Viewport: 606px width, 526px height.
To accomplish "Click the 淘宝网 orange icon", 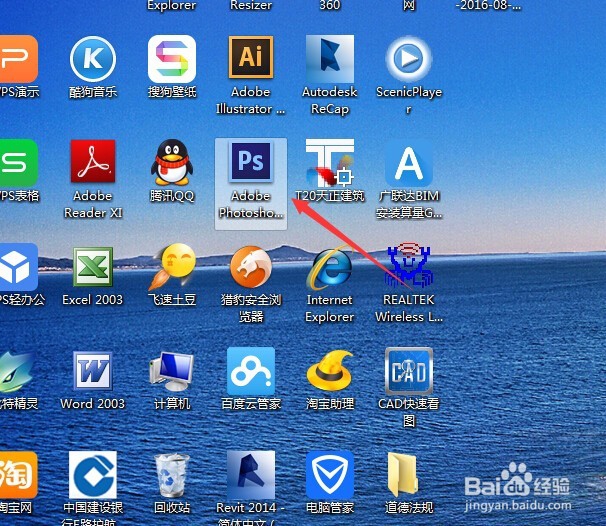I will point(19,475).
